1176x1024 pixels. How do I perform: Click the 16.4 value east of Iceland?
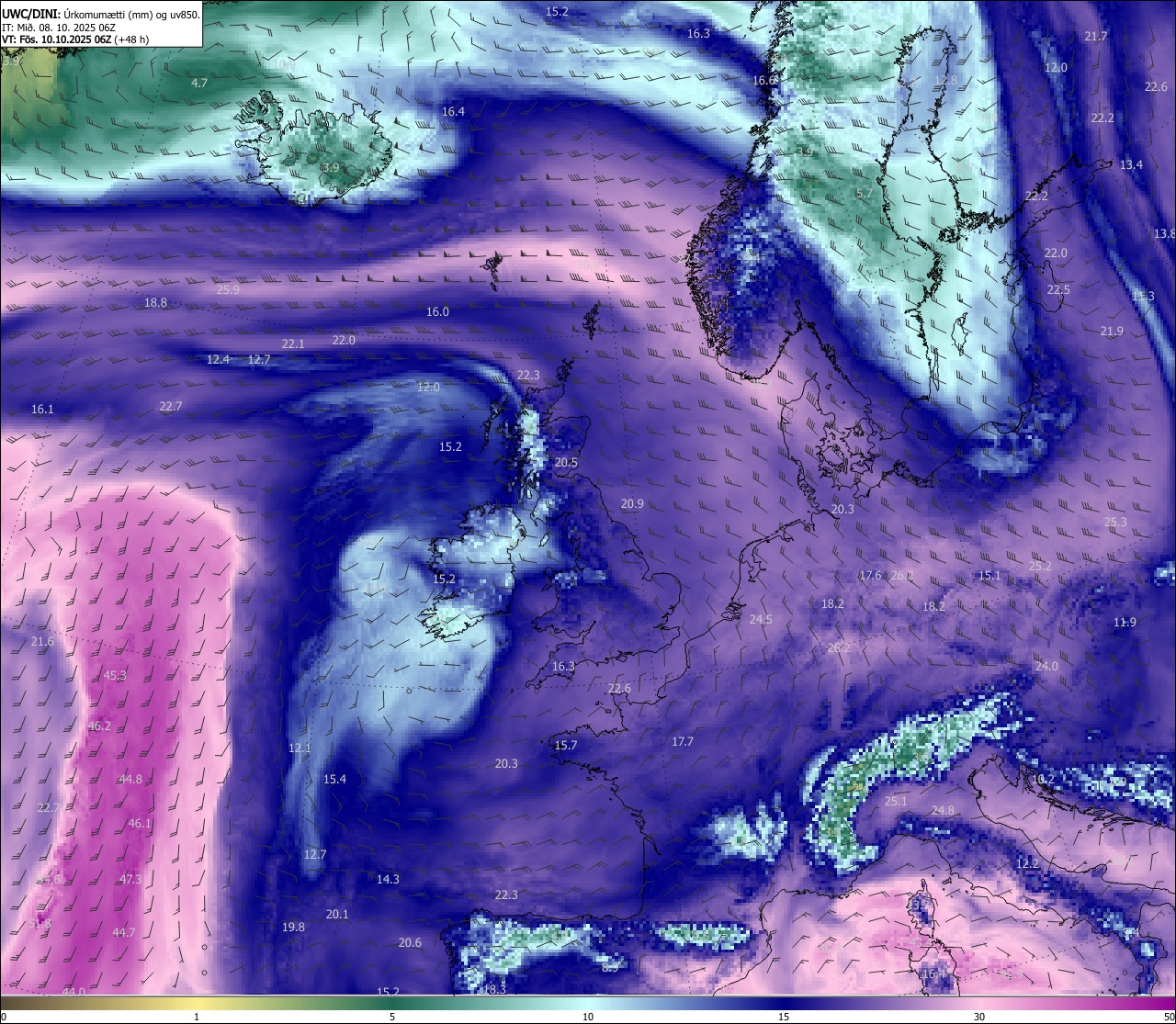coord(453,111)
